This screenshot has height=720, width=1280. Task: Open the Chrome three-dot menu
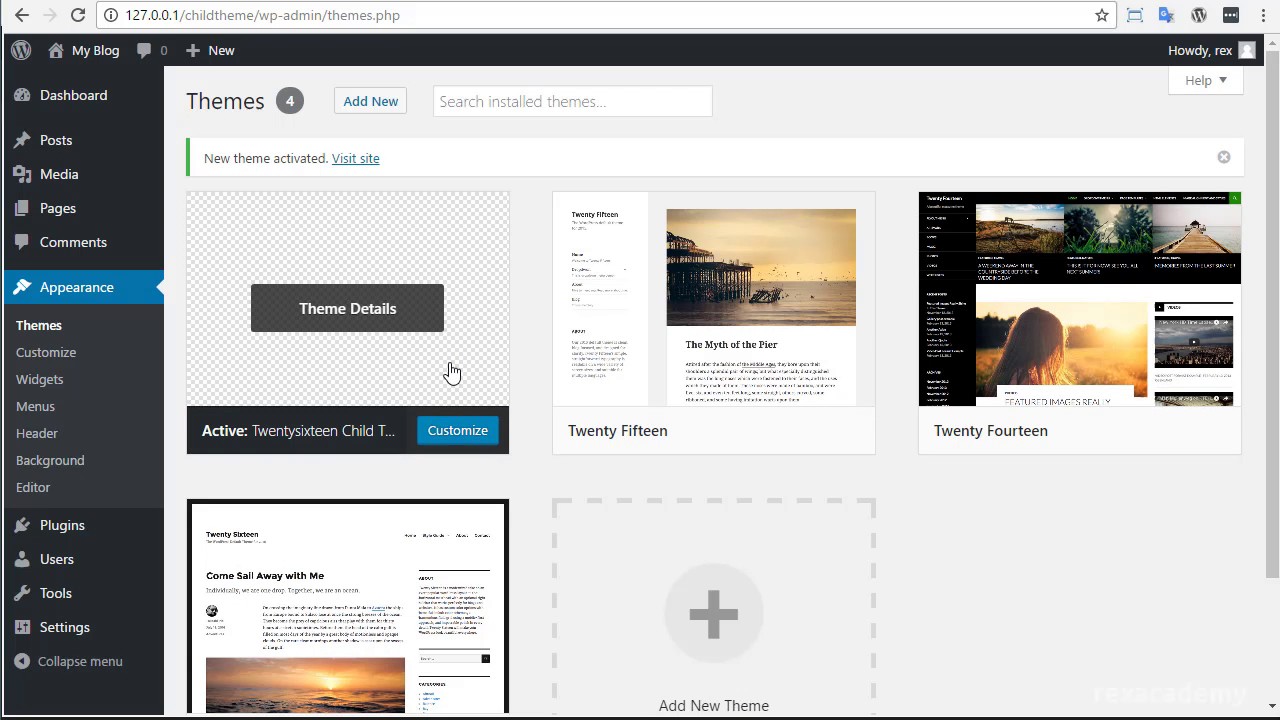coord(1263,15)
